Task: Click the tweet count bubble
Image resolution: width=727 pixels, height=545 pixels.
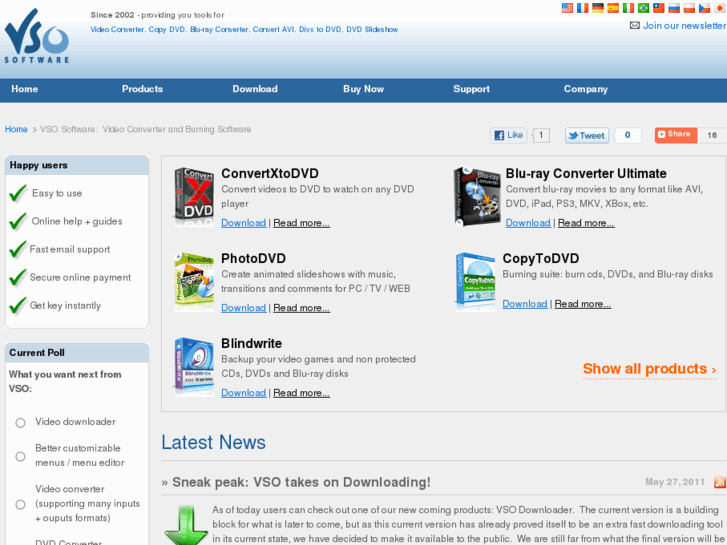Action: (x=627, y=135)
